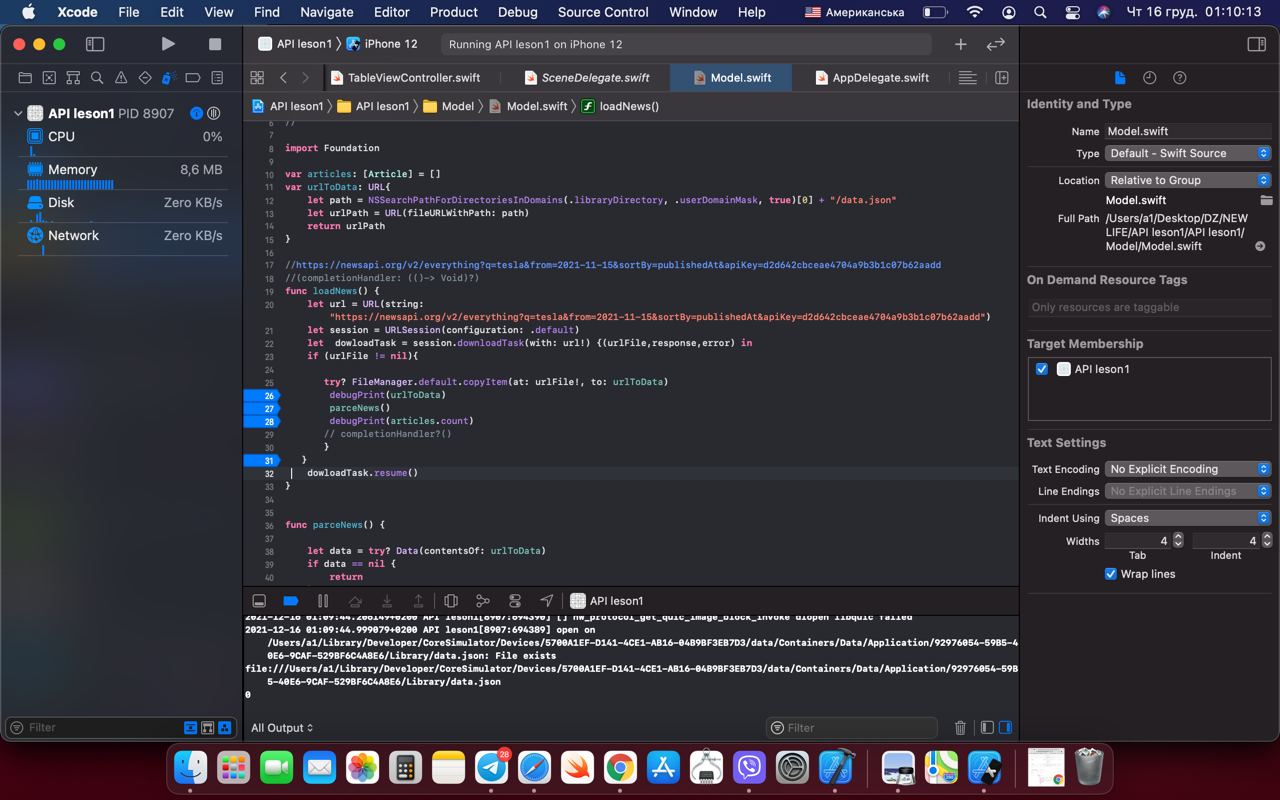Deactivate breakpoints in the debug bar
The image size is (1280, 800).
coord(291,601)
